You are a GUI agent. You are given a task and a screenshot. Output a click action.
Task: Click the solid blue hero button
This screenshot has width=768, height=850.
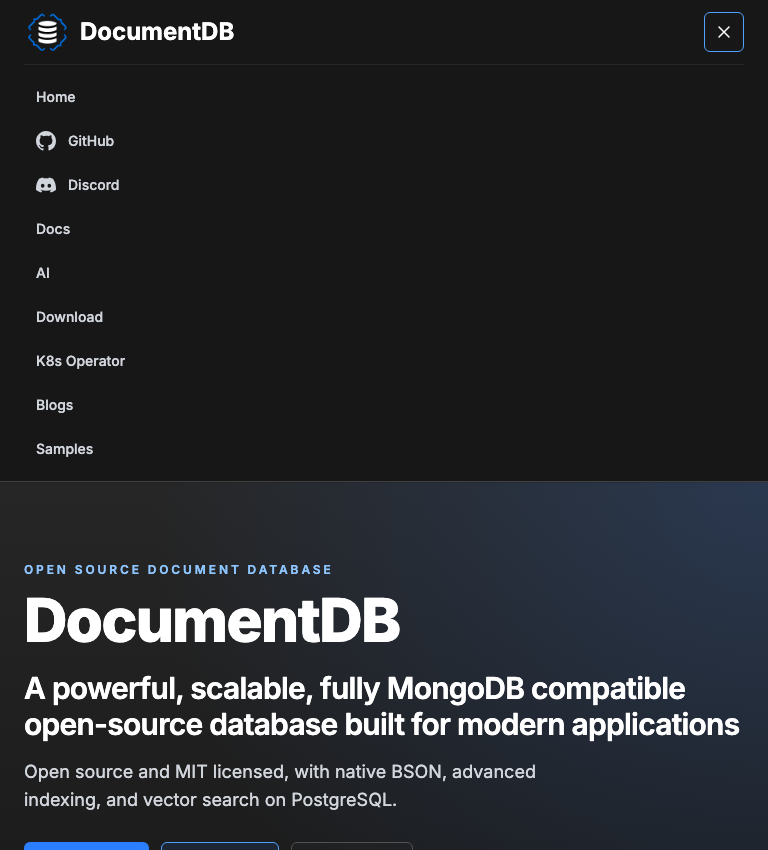pyautogui.click(x=86, y=846)
